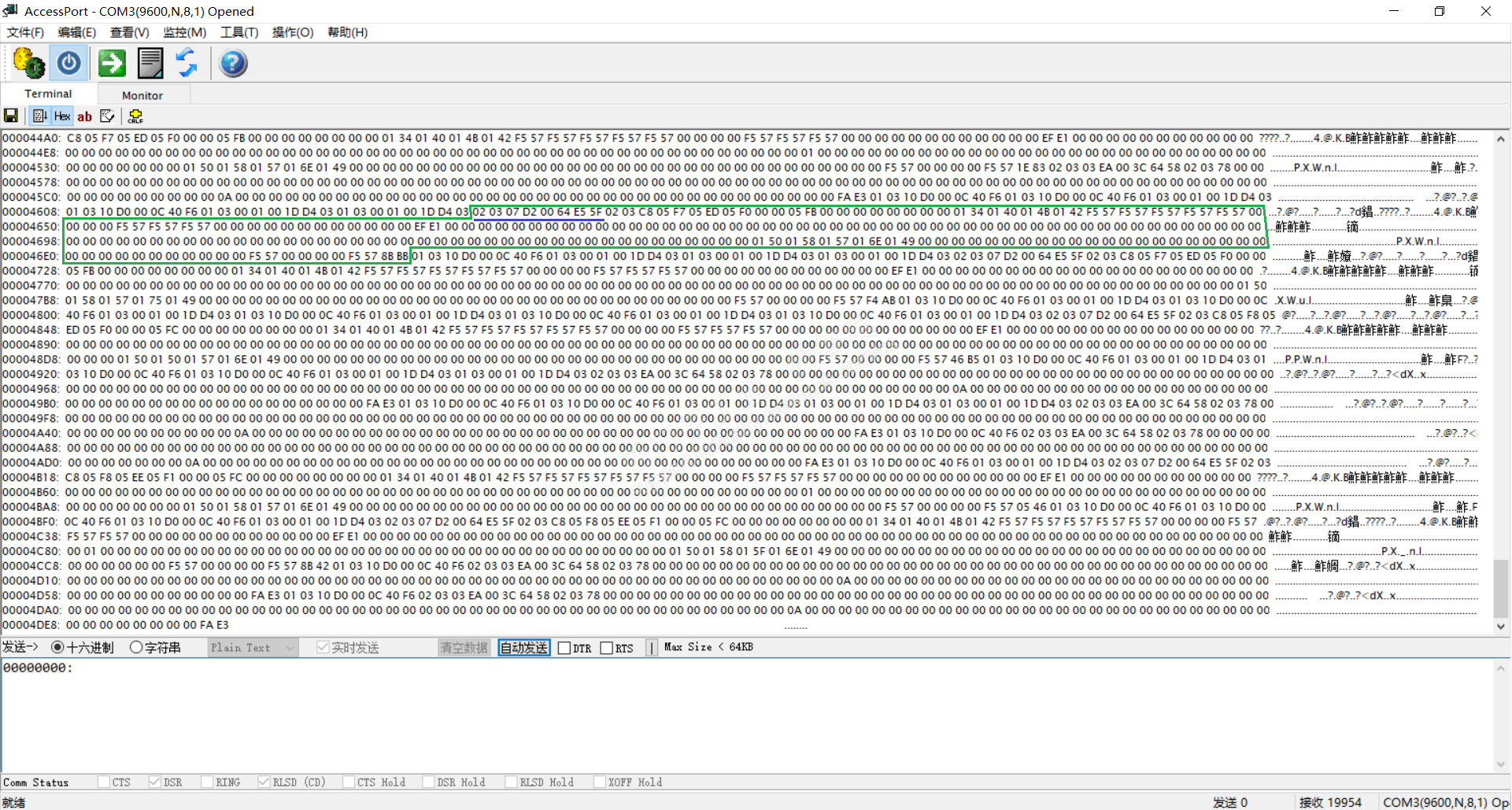Click the blue two-arrow toolbar icon
Image resolution: width=1512 pixels, height=810 pixels.
click(187, 63)
